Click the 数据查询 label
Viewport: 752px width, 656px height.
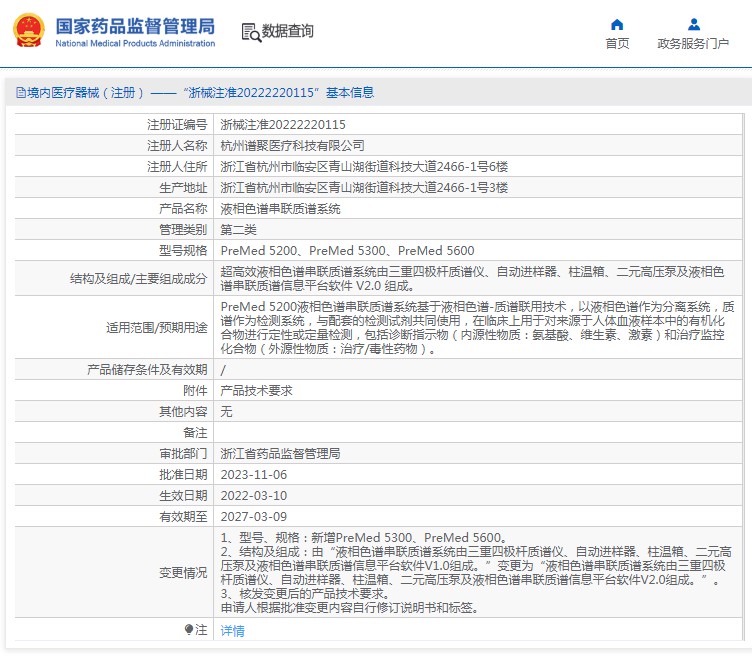coord(287,31)
